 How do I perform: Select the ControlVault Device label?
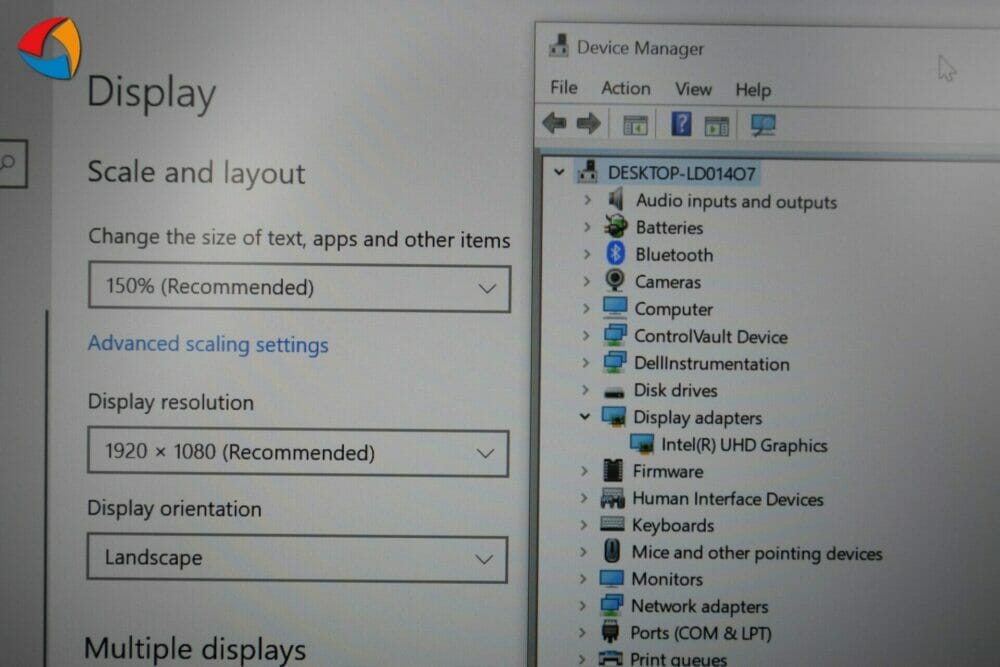click(710, 336)
